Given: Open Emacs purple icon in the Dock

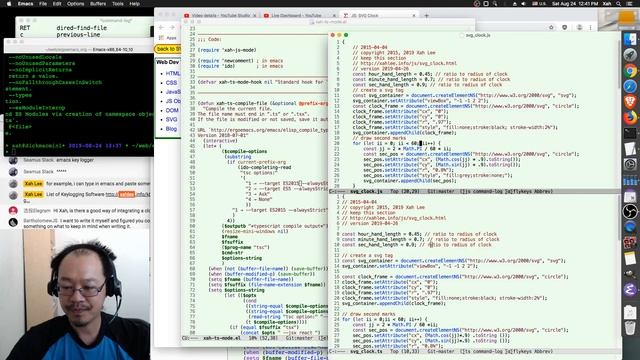Looking at the screenshot, I should tap(630, 289).
